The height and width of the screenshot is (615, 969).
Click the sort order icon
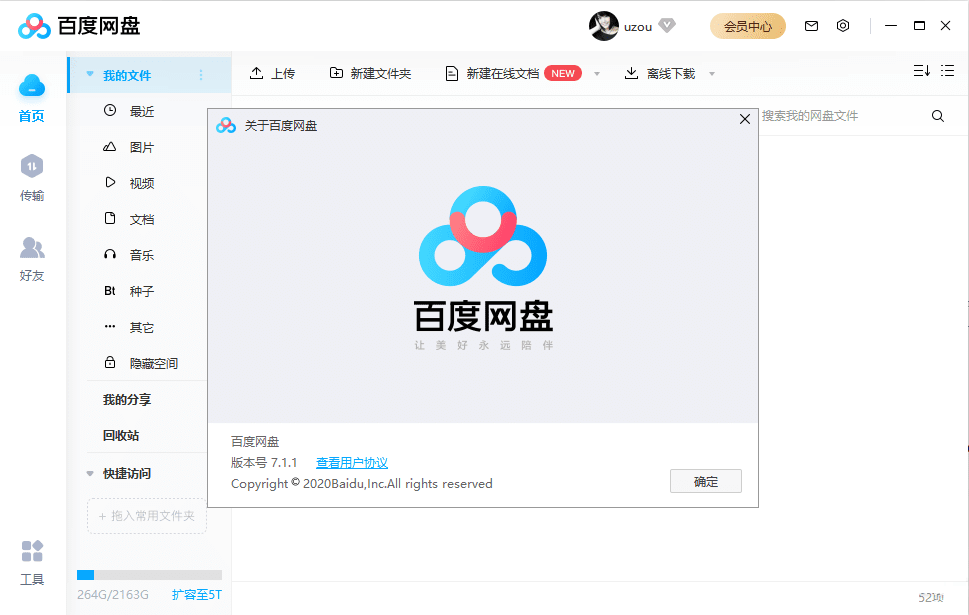[921, 71]
